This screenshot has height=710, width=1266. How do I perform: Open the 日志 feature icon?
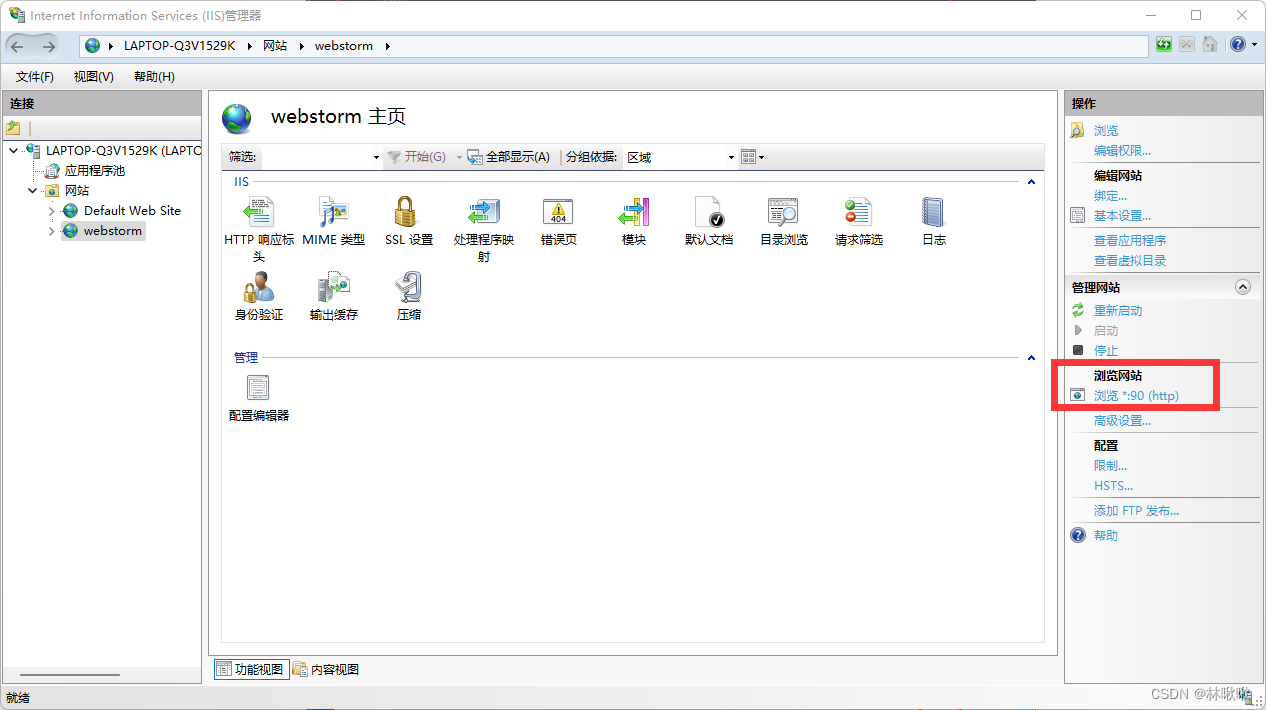click(x=933, y=212)
